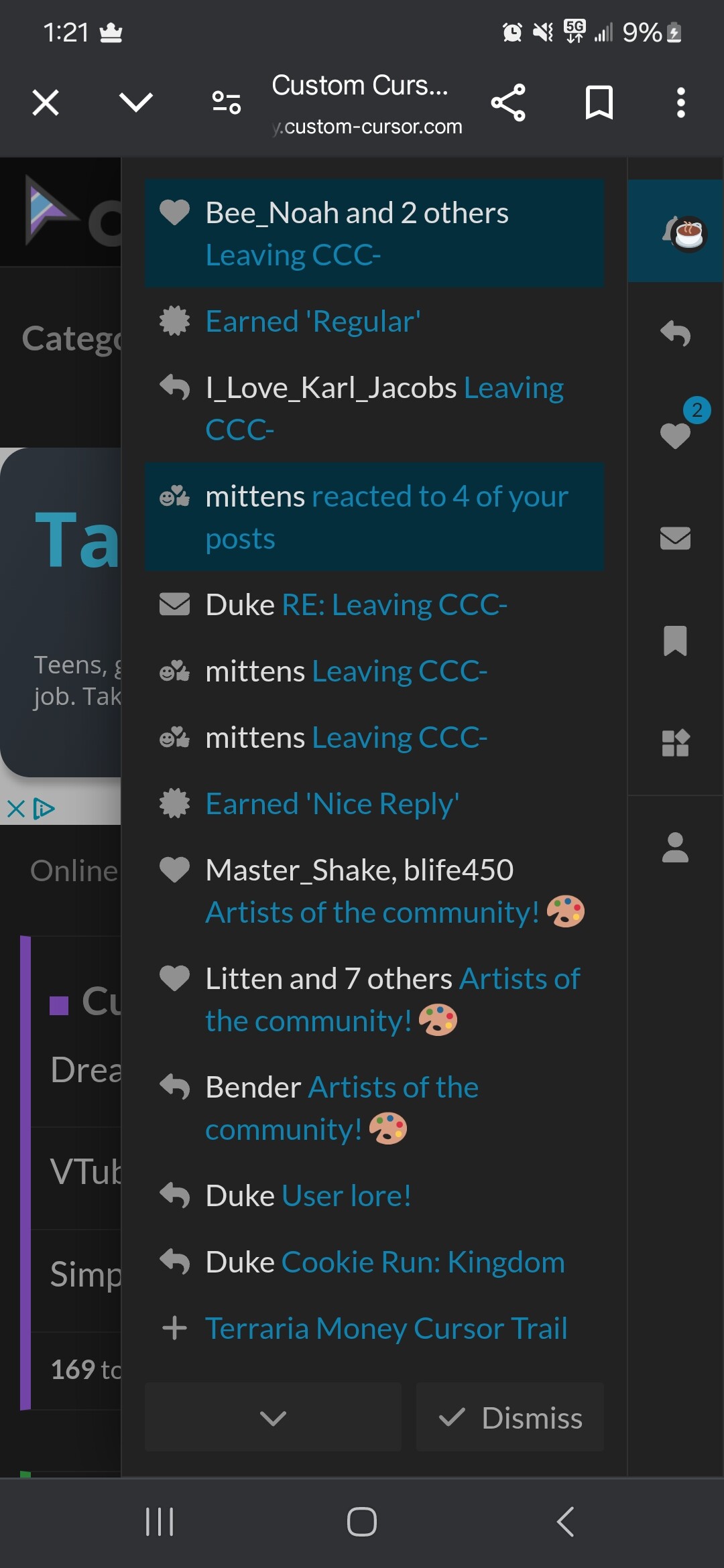Viewport: 724px width, 1568px height.
Task: Open the replies tab arrow icon
Action: point(675,333)
